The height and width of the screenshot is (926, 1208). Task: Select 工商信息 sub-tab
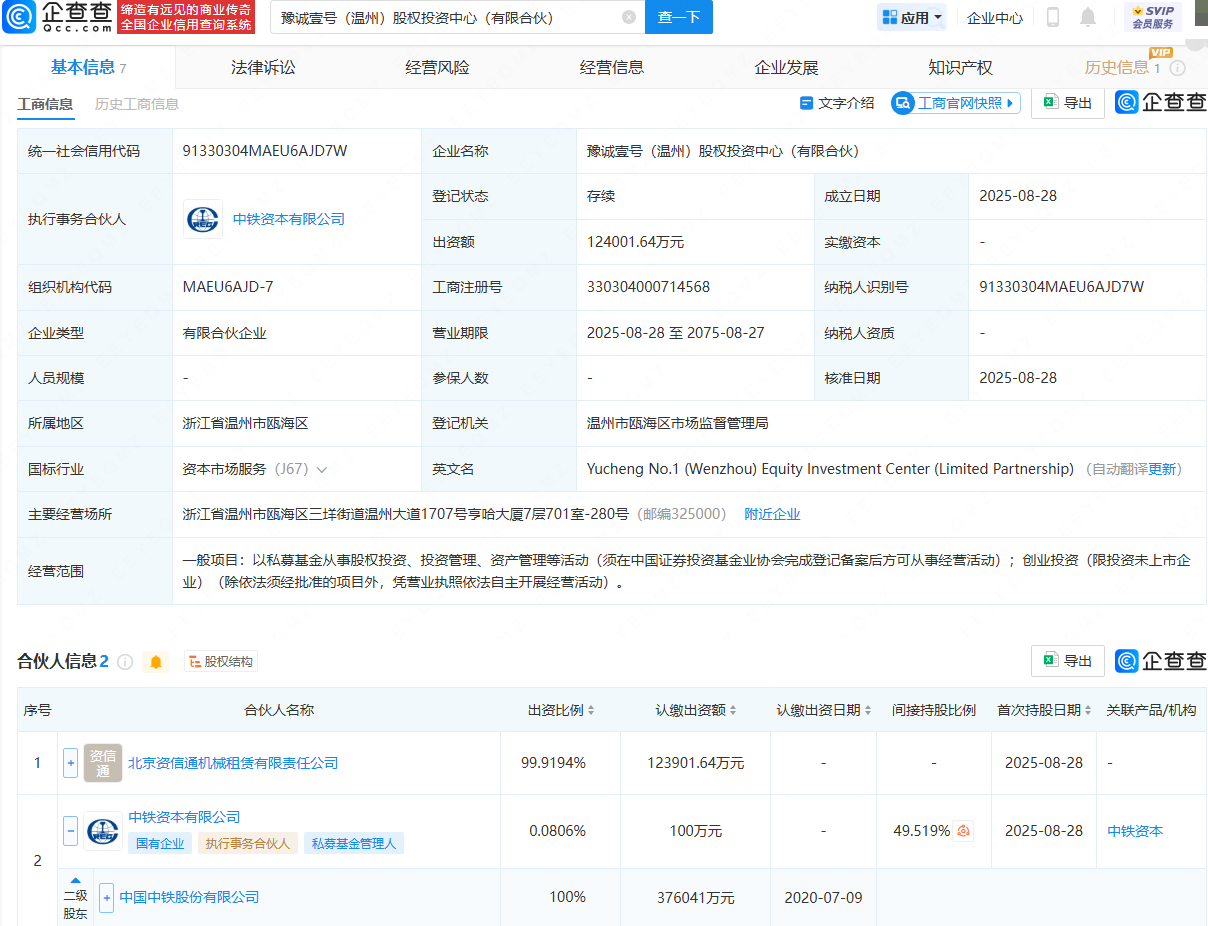pyautogui.click(x=45, y=104)
